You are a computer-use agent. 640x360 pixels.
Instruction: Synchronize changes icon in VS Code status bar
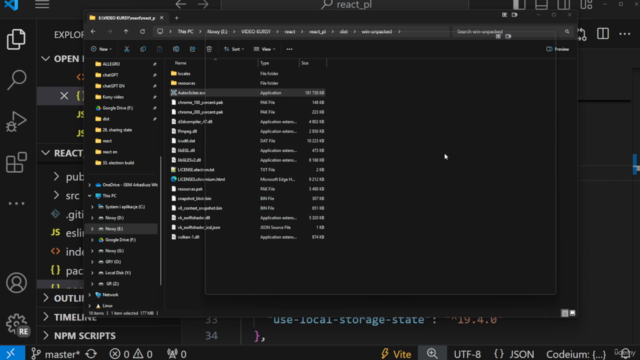[91, 354]
